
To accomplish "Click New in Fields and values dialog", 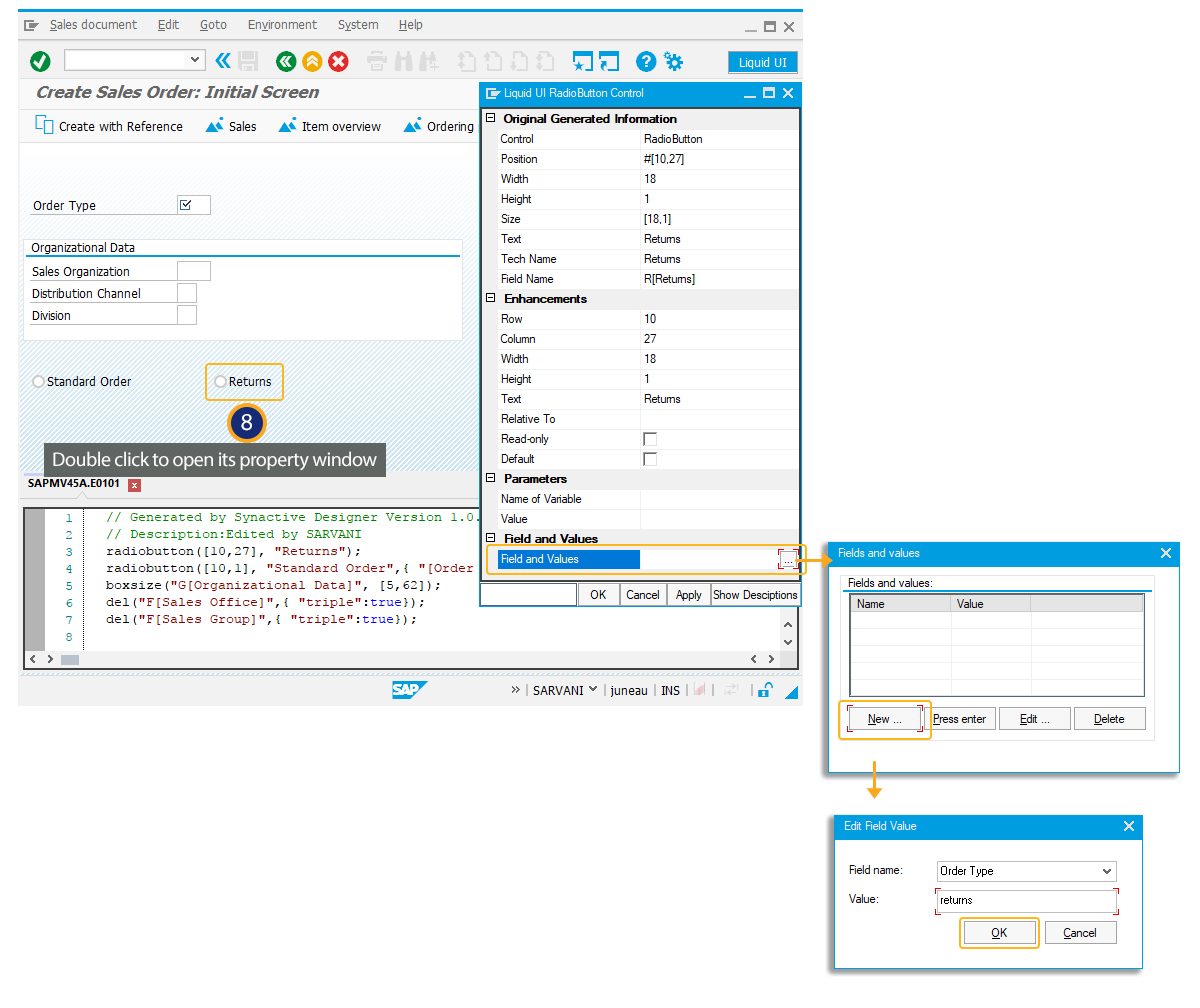I will (x=884, y=719).
